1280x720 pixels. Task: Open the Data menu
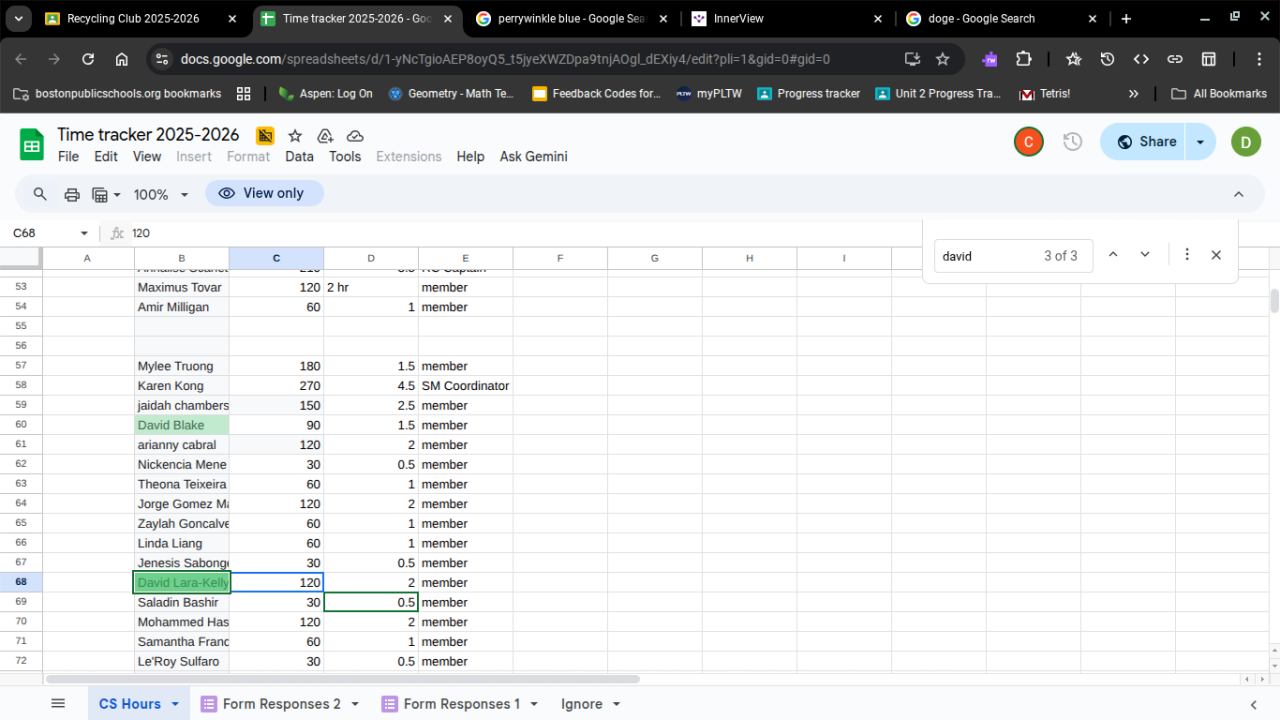[299, 156]
